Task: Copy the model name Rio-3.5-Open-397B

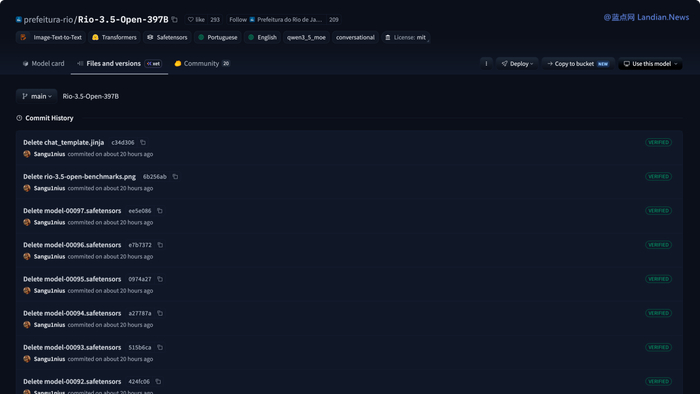Action: pyautogui.click(x=175, y=20)
